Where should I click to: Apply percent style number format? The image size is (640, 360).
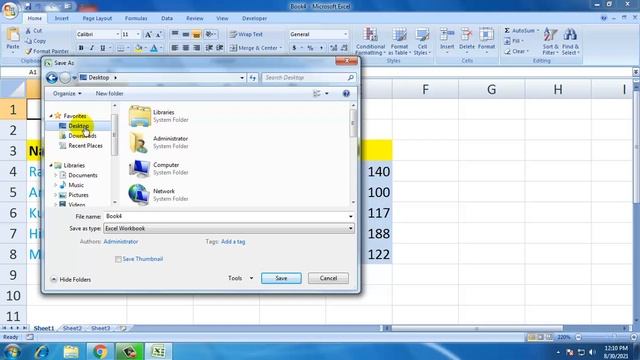[x=310, y=48]
